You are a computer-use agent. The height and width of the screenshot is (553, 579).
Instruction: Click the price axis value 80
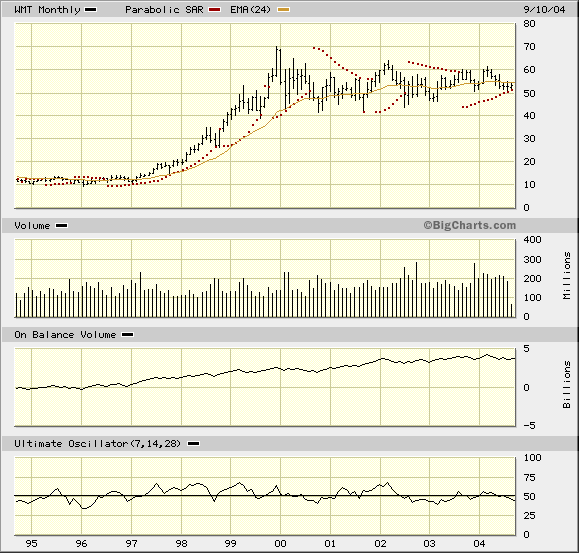coord(529,24)
